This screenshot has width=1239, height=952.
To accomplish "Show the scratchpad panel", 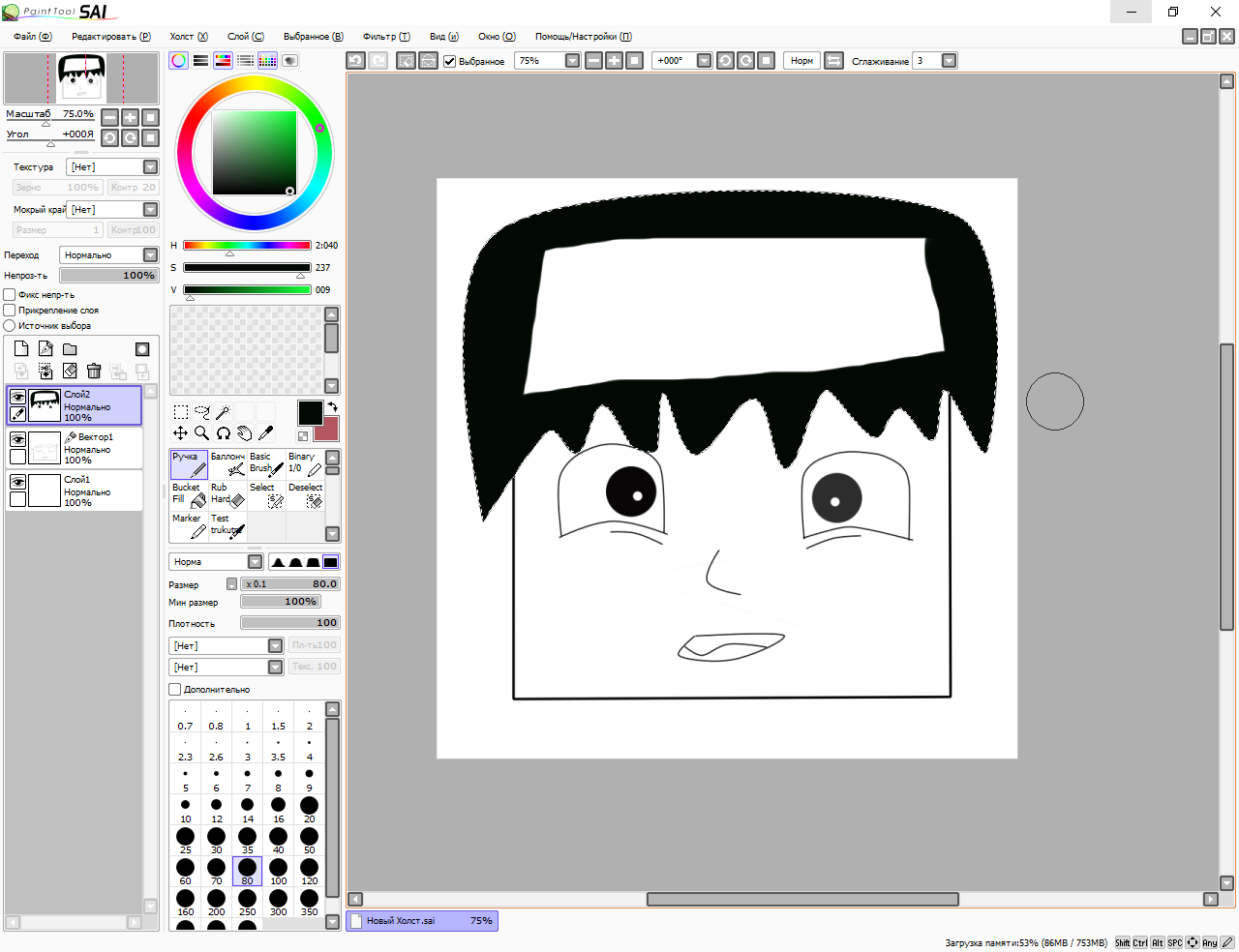I will (x=289, y=60).
